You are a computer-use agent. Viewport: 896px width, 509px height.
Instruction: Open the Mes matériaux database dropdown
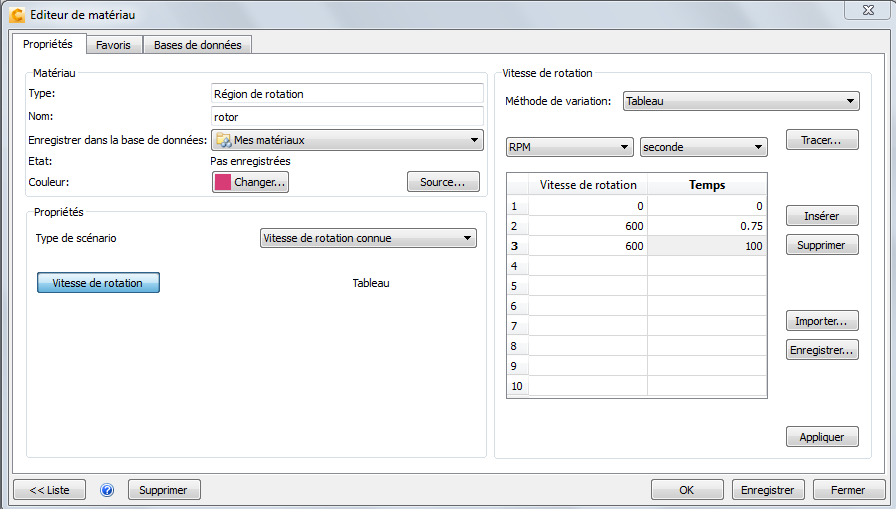pyautogui.click(x=347, y=140)
